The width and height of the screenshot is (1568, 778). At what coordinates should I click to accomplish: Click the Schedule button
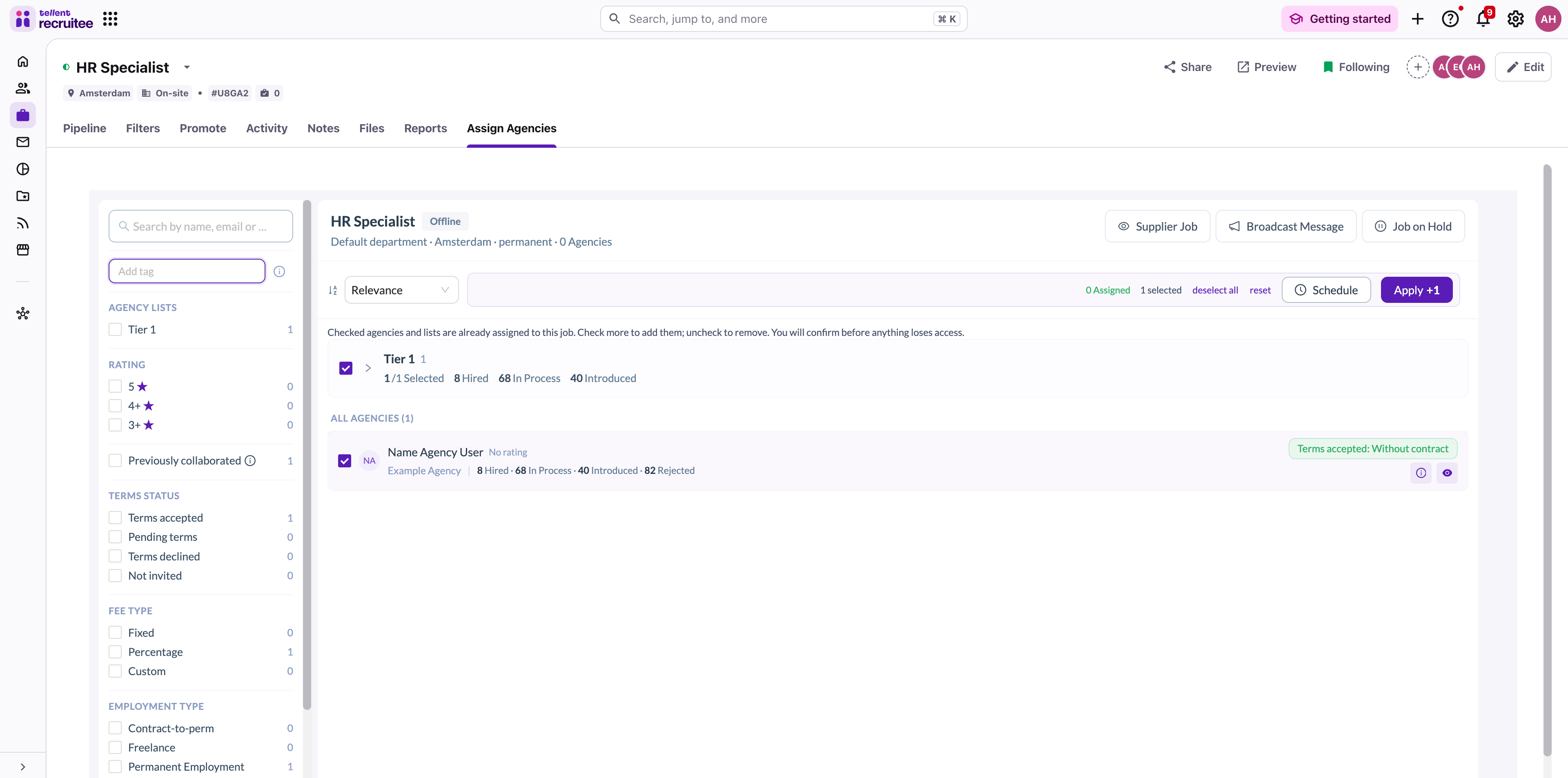click(x=1326, y=290)
